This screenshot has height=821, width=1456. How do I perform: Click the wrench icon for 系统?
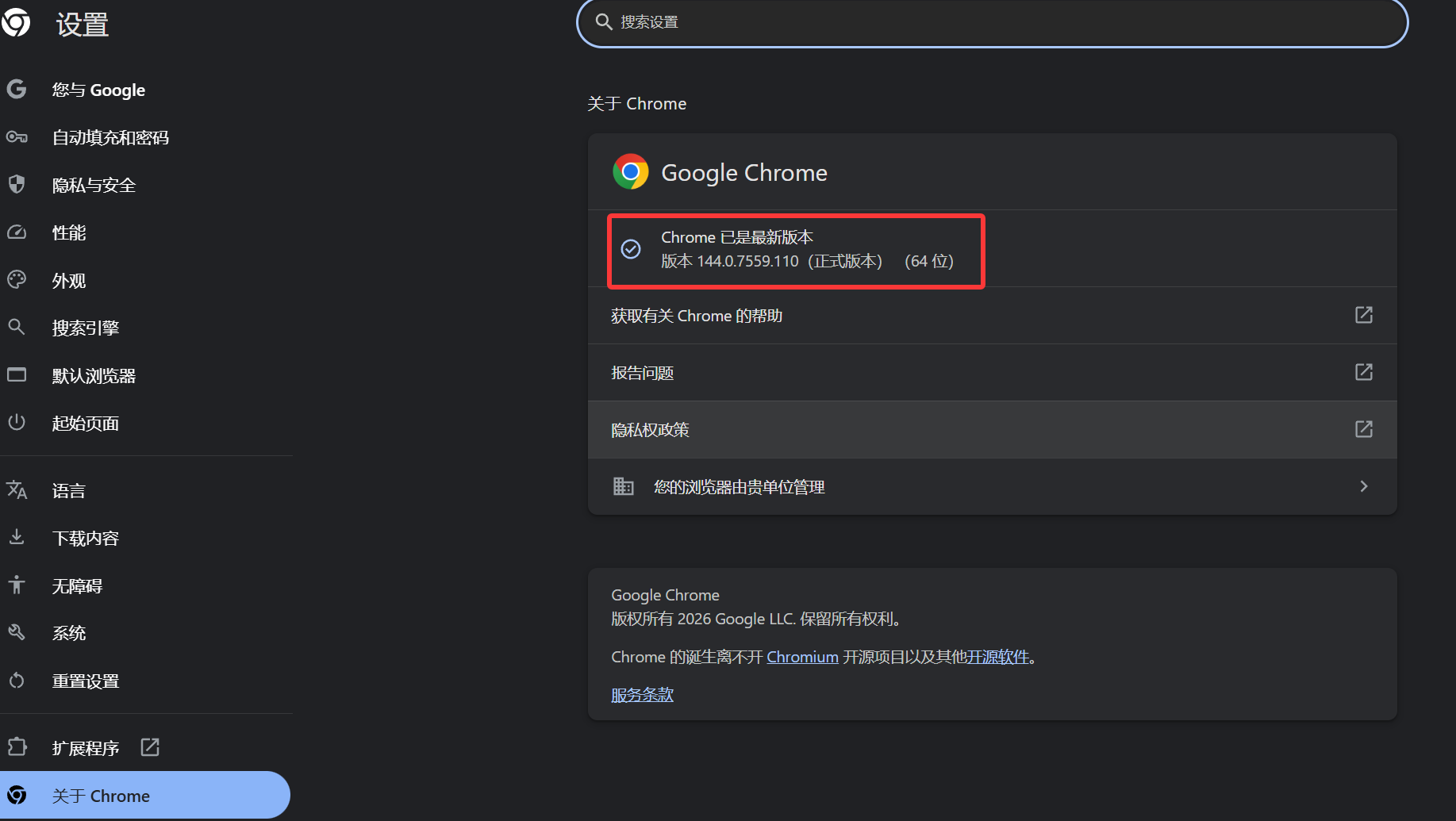click(x=17, y=632)
